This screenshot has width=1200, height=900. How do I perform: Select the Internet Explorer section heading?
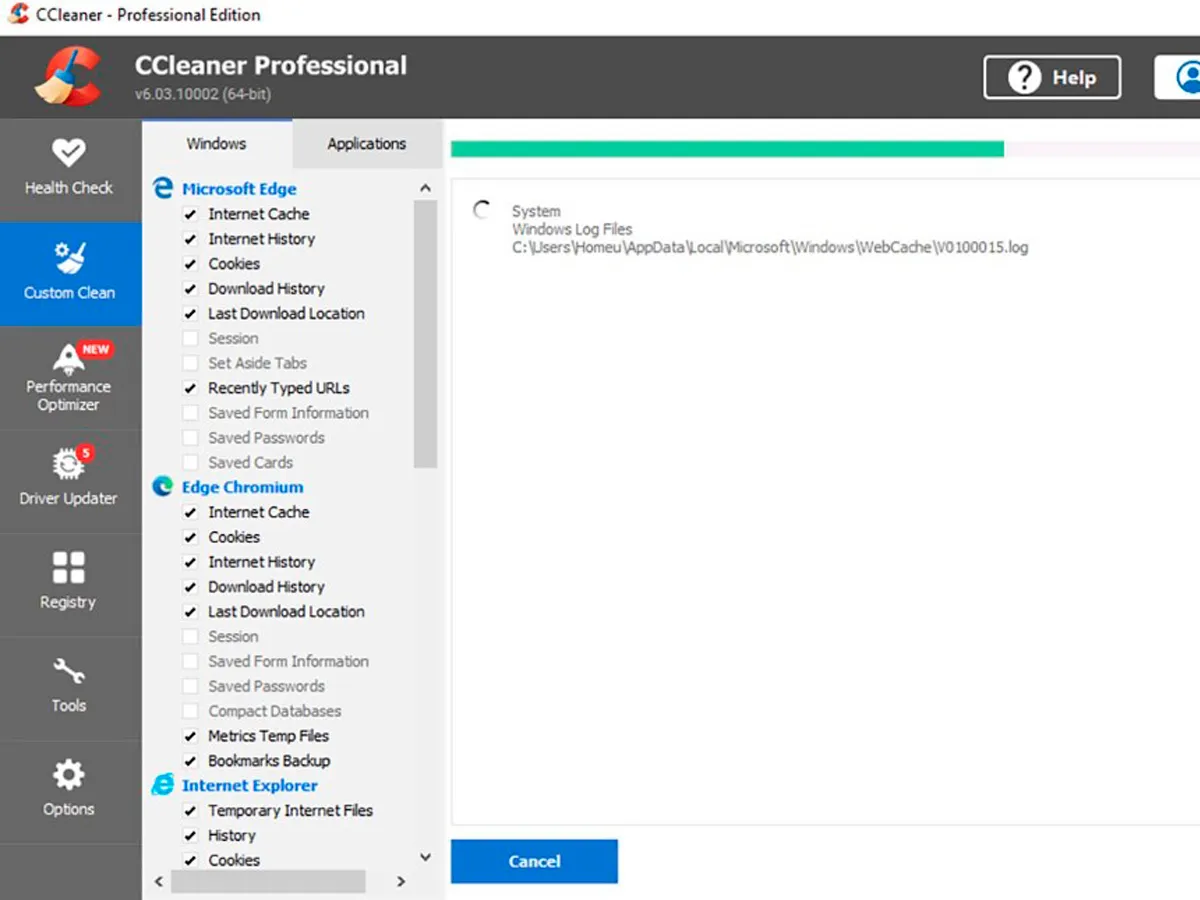[x=250, y=786]
